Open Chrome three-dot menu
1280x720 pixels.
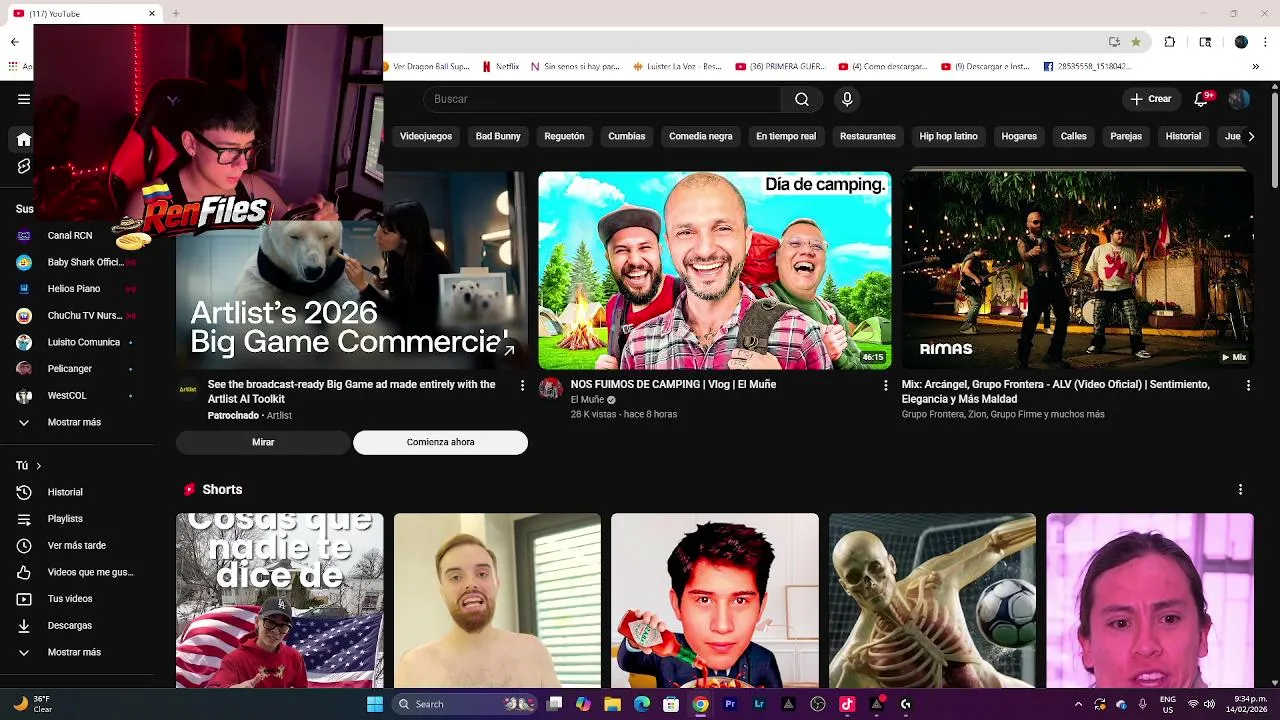[1266, 42]
